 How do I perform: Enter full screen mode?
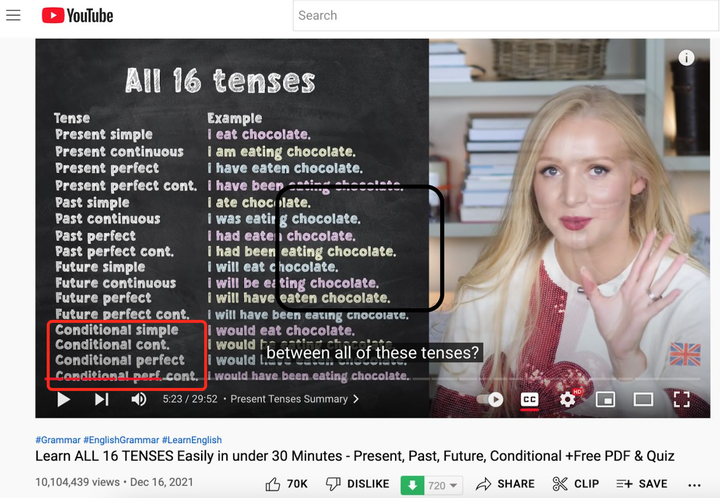(681, 399)
